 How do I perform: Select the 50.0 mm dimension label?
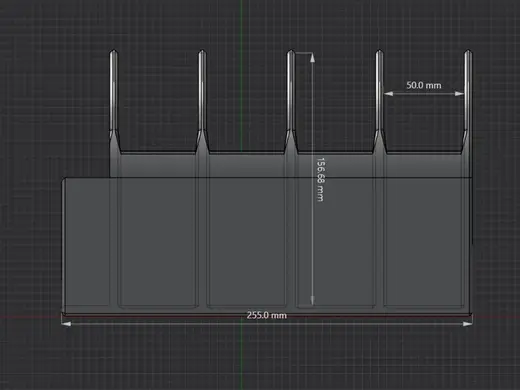424,85
